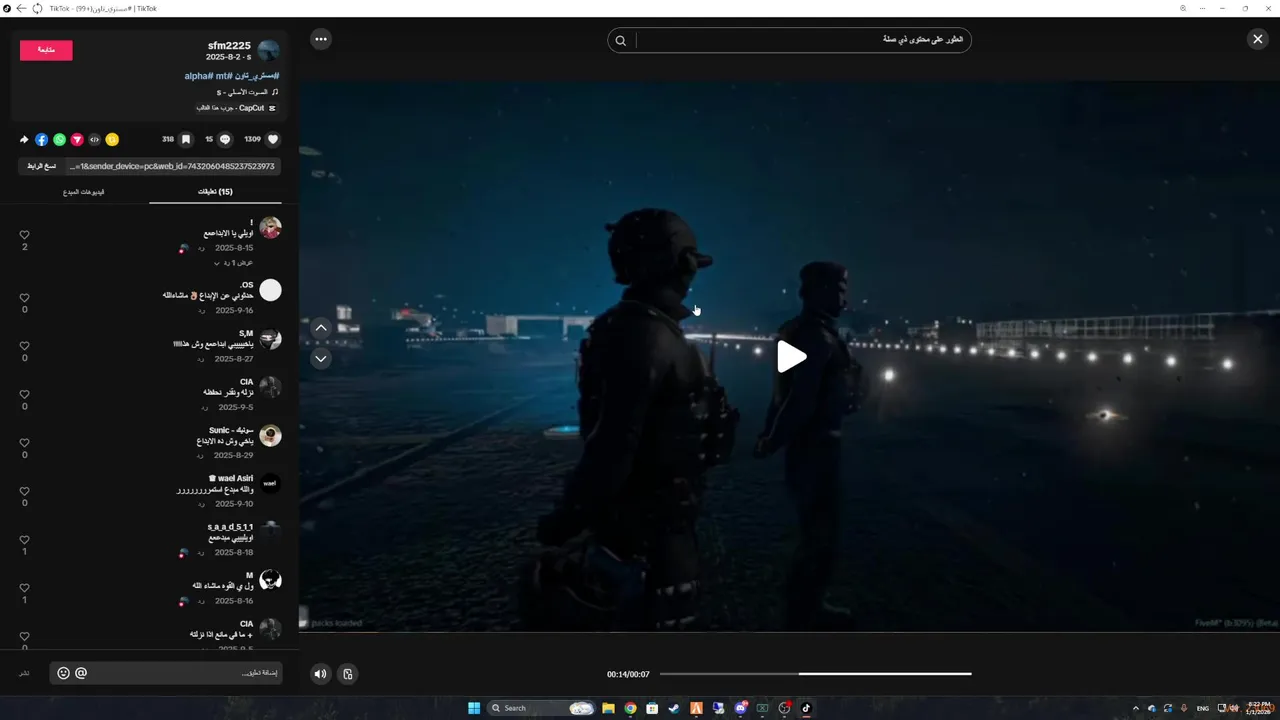The image size is (1280, 720).
Task: Open Discord from the taskbar
Action: 740,708
